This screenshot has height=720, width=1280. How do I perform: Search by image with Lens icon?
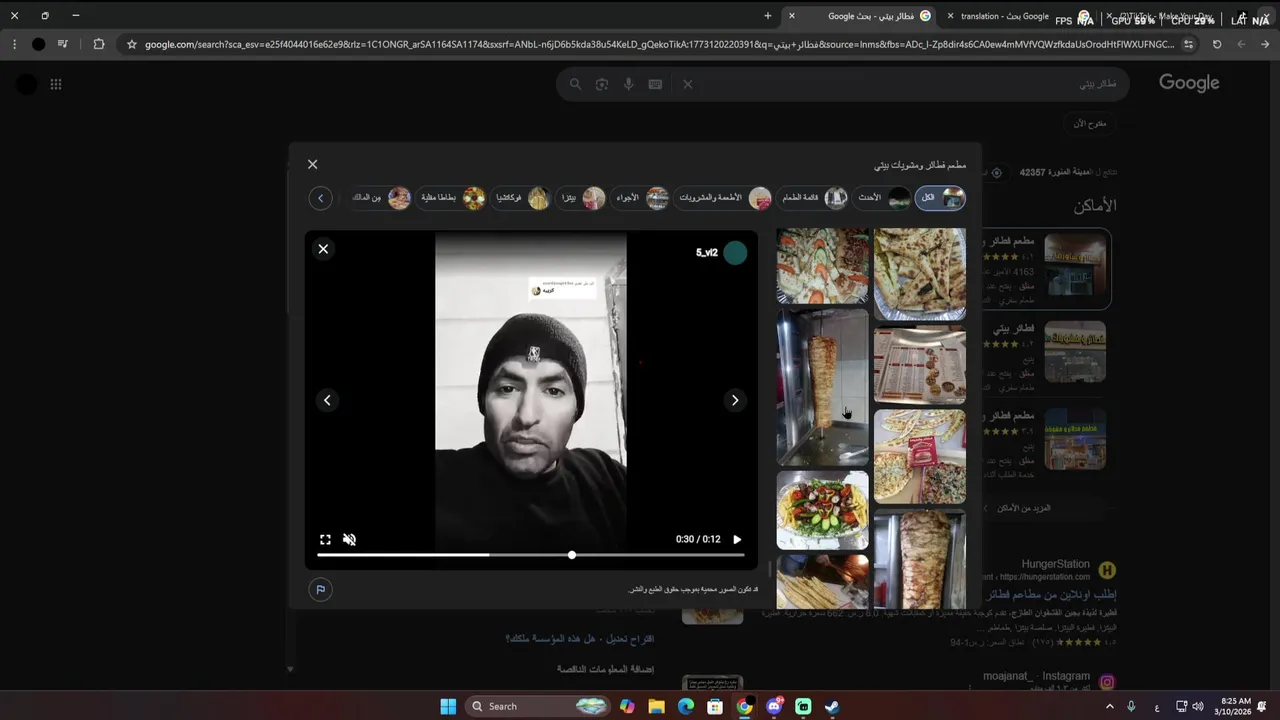602,84
